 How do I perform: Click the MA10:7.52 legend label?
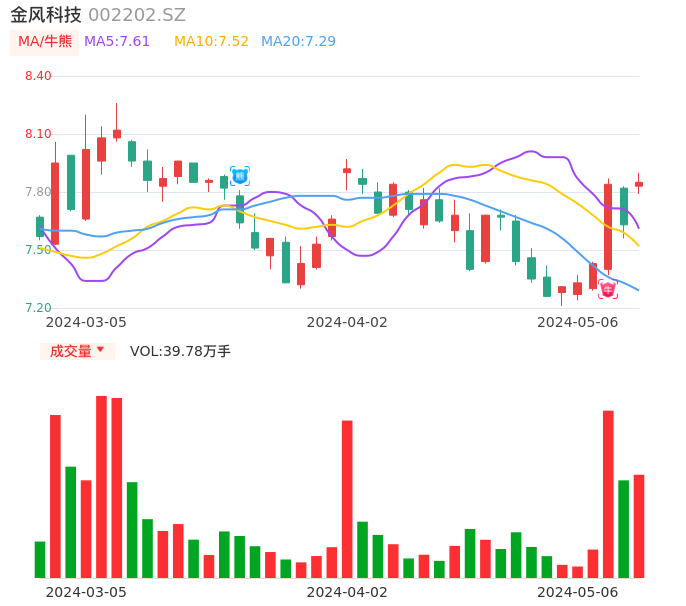click(211, 42)
